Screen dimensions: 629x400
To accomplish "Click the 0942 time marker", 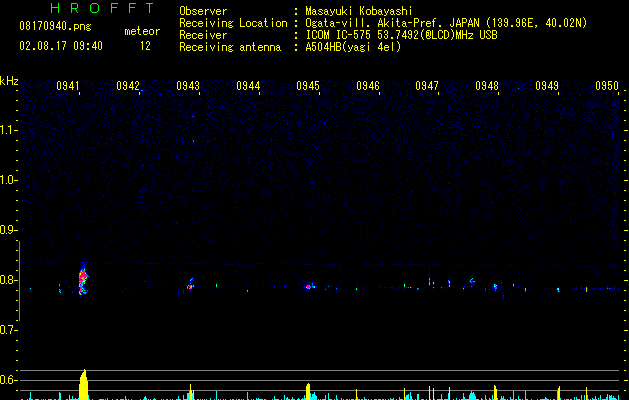I will [128, 86].
